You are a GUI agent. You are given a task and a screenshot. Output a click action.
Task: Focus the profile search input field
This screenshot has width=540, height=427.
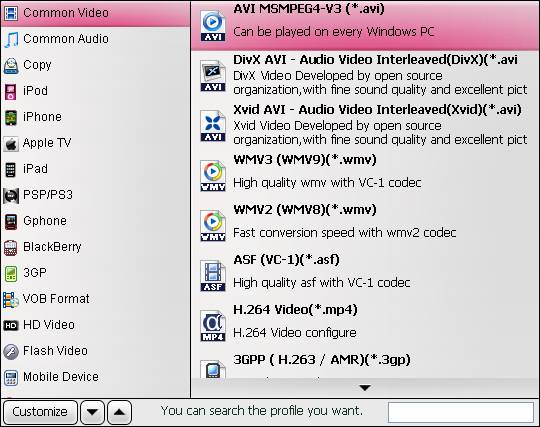[461, 412]
